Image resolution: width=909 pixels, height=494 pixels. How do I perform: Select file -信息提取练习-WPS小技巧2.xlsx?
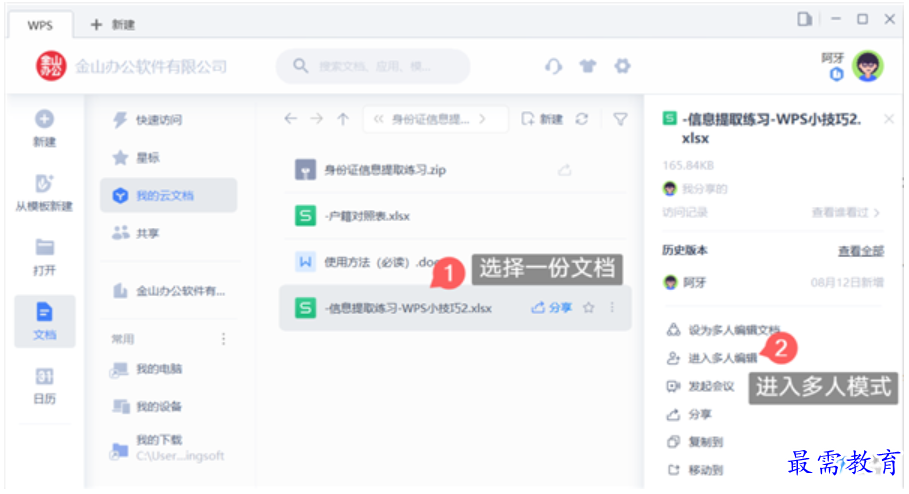pos(455,308)
